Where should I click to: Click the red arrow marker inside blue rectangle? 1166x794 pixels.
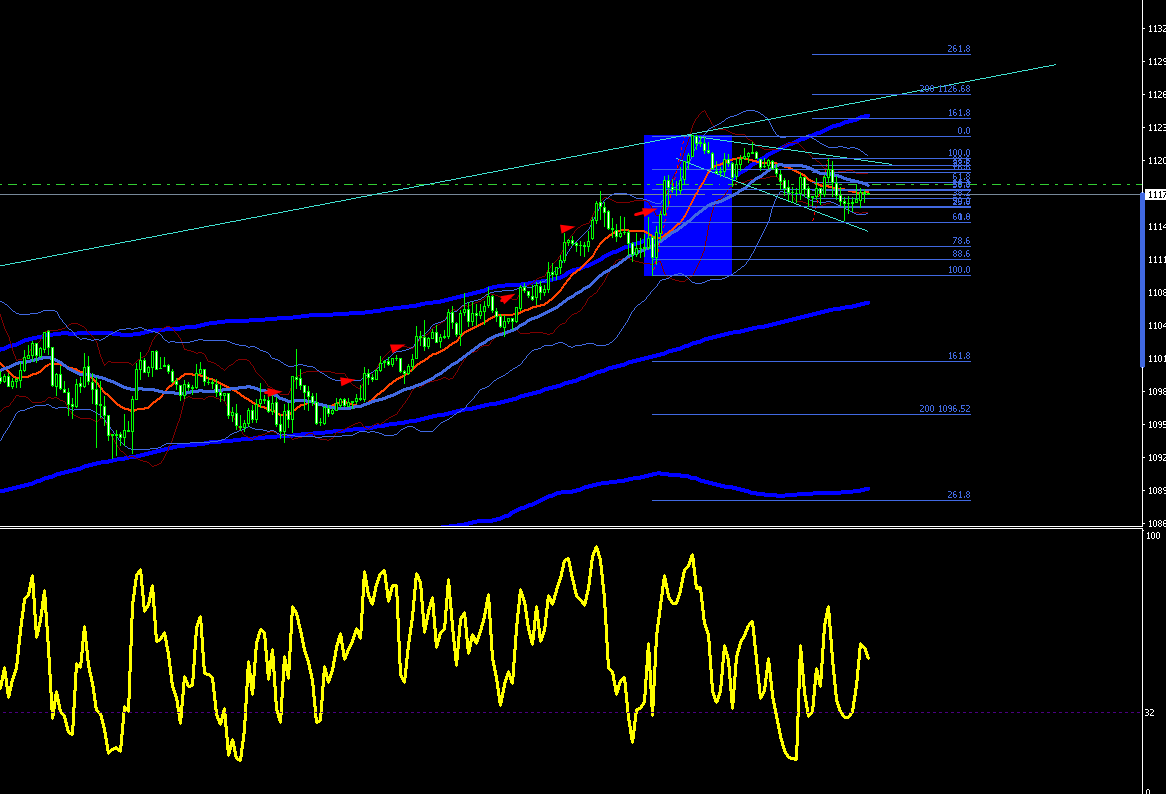(x=647, y=212)
